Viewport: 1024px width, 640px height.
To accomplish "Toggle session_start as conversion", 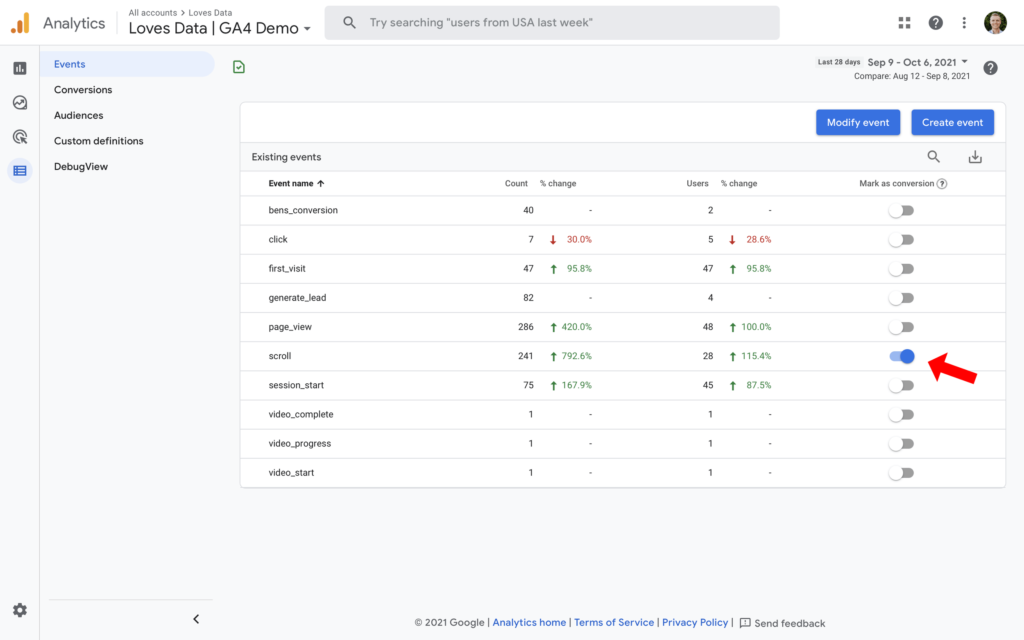I will tap(901, 385).
